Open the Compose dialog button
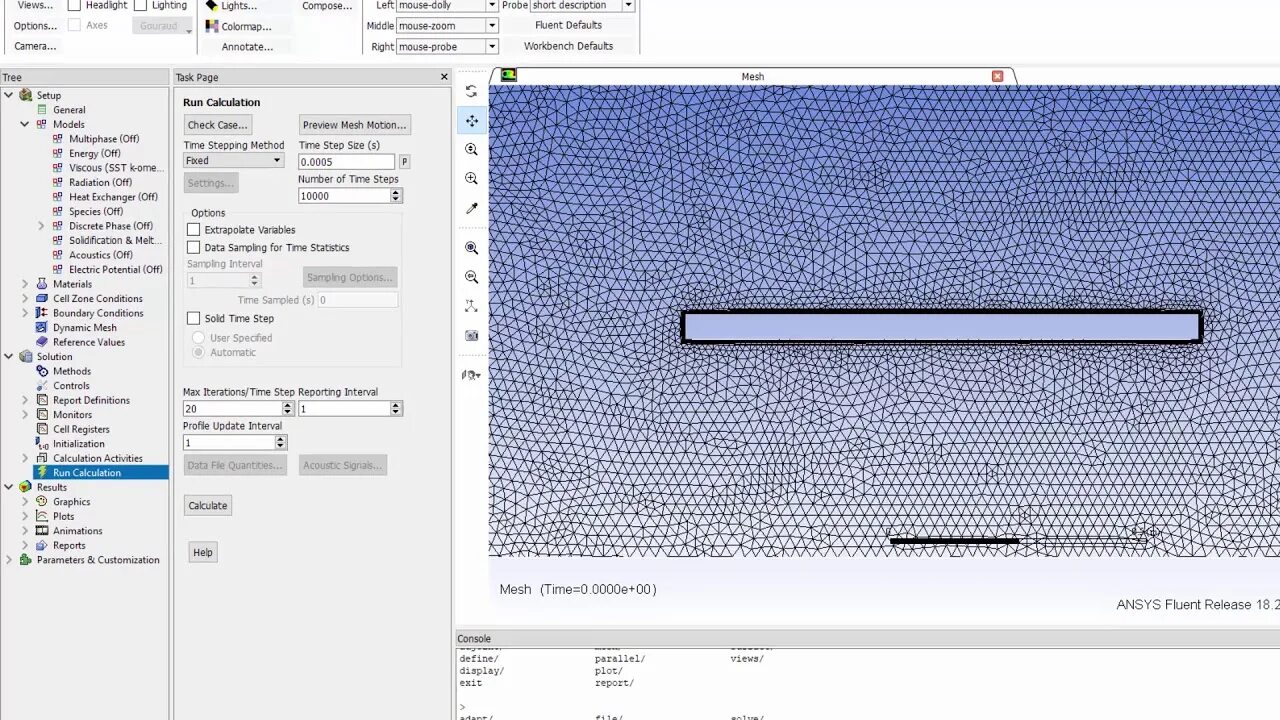Screen dimensions: 1280x720 pyautogui.click(x=327, y=5)
